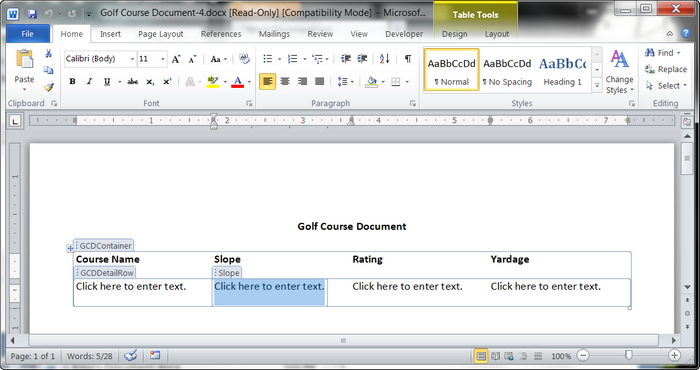This screenshot has width=700, height=370.
Task: Apply the Normal style
Action: coord(451,70)
